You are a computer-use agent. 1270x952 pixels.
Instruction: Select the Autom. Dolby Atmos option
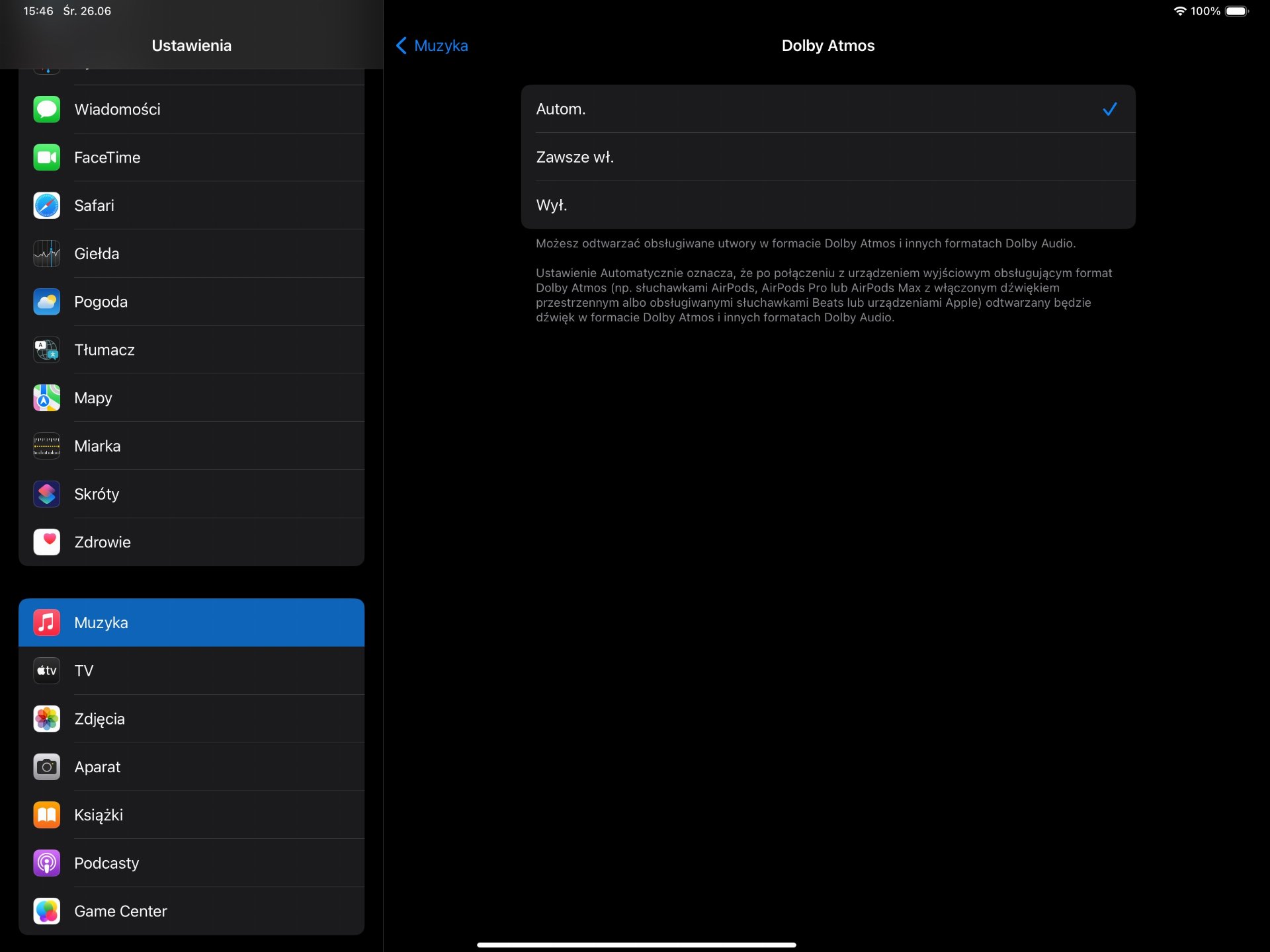pyautogui.click(x=828, y=109)
